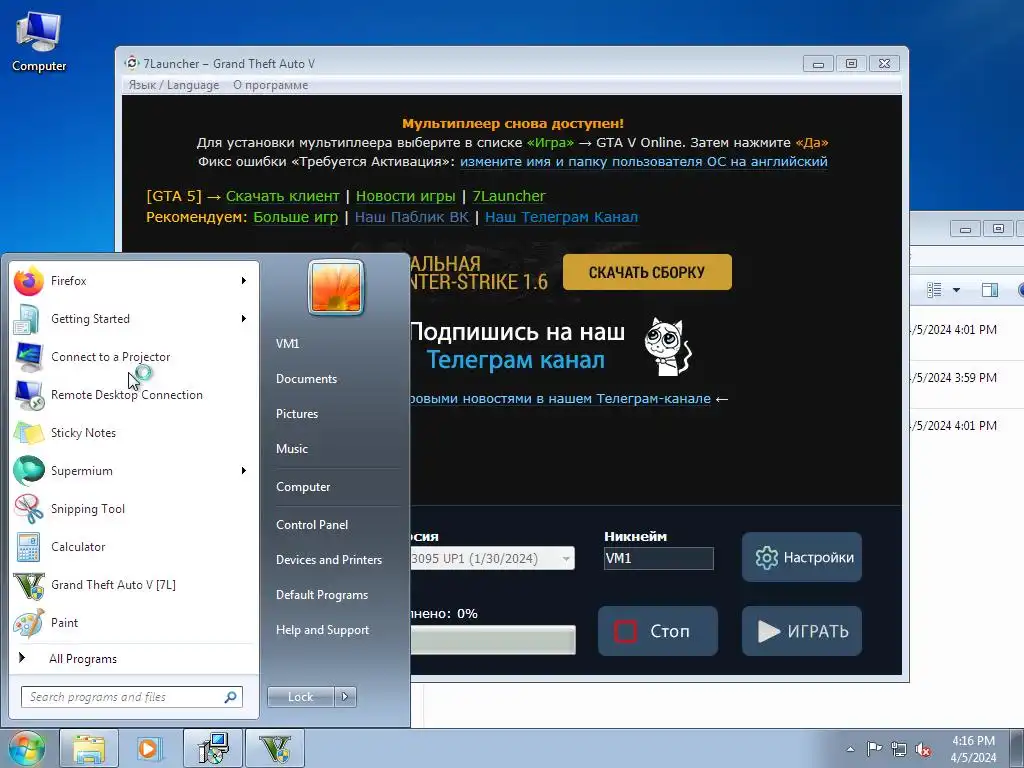Open the taskbar clock and date

(973, 749)
